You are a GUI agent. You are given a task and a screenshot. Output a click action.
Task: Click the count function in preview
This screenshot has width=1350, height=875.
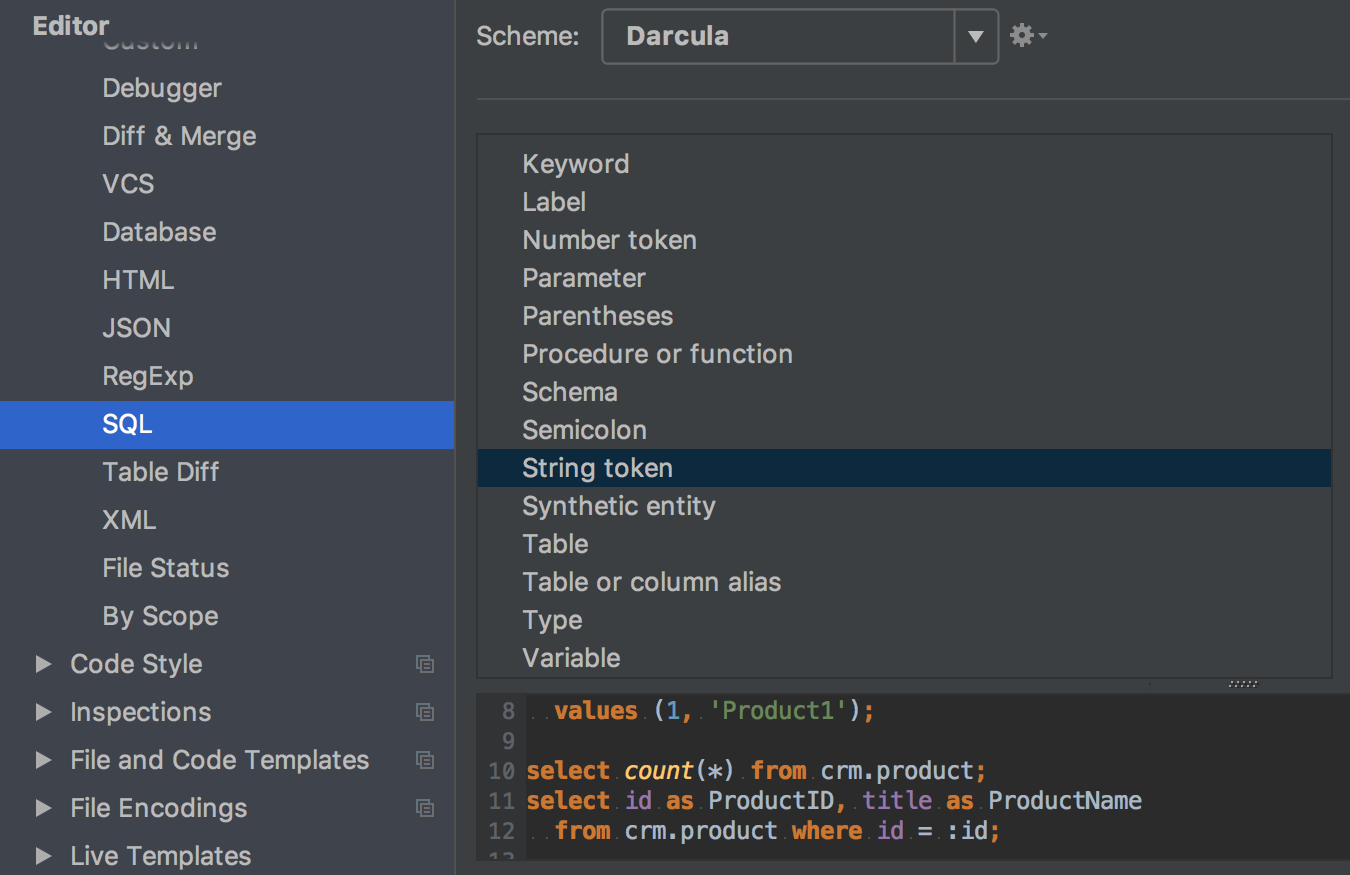[x=659, y=771]
